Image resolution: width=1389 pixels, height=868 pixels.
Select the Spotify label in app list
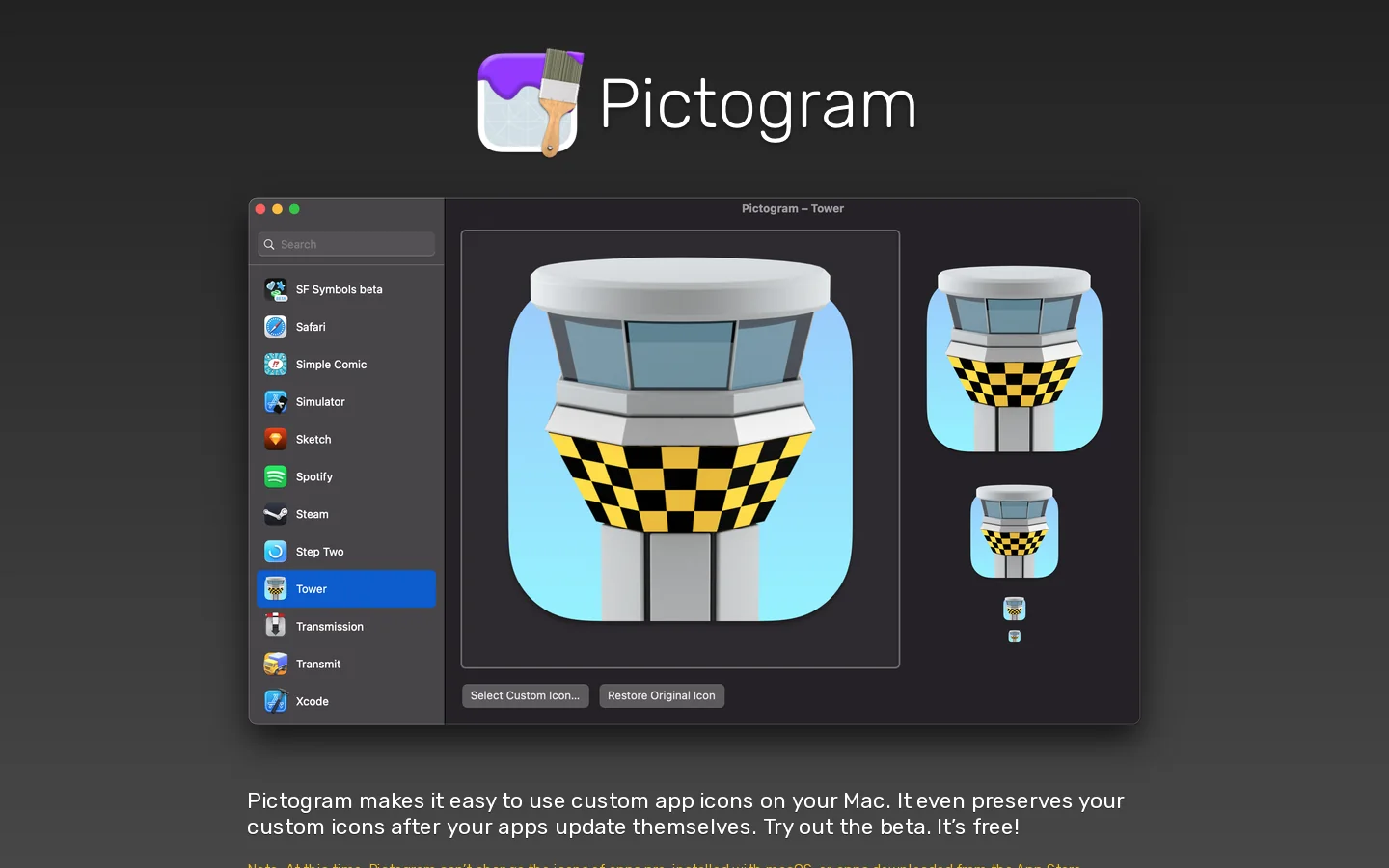314,476
